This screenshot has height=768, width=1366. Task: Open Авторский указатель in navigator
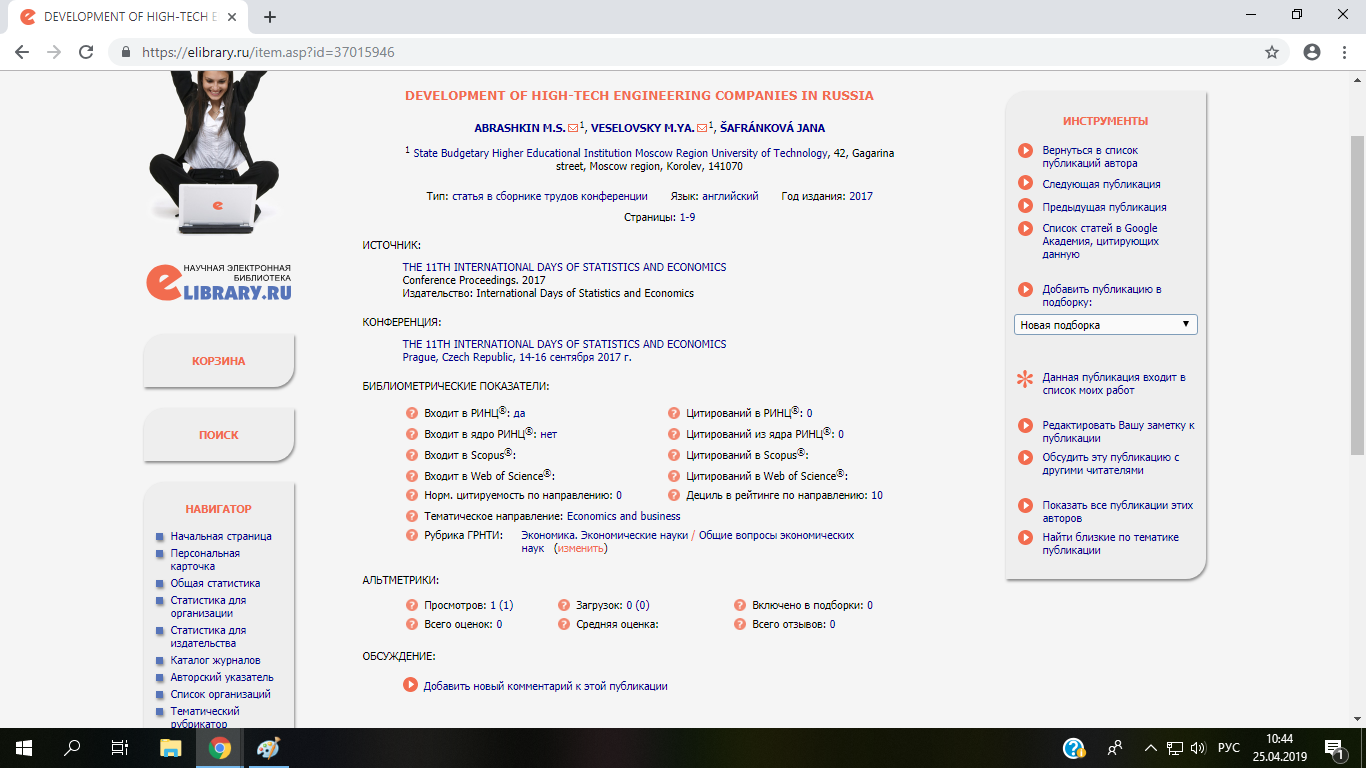pyautogui.click(x=222, y=677)
